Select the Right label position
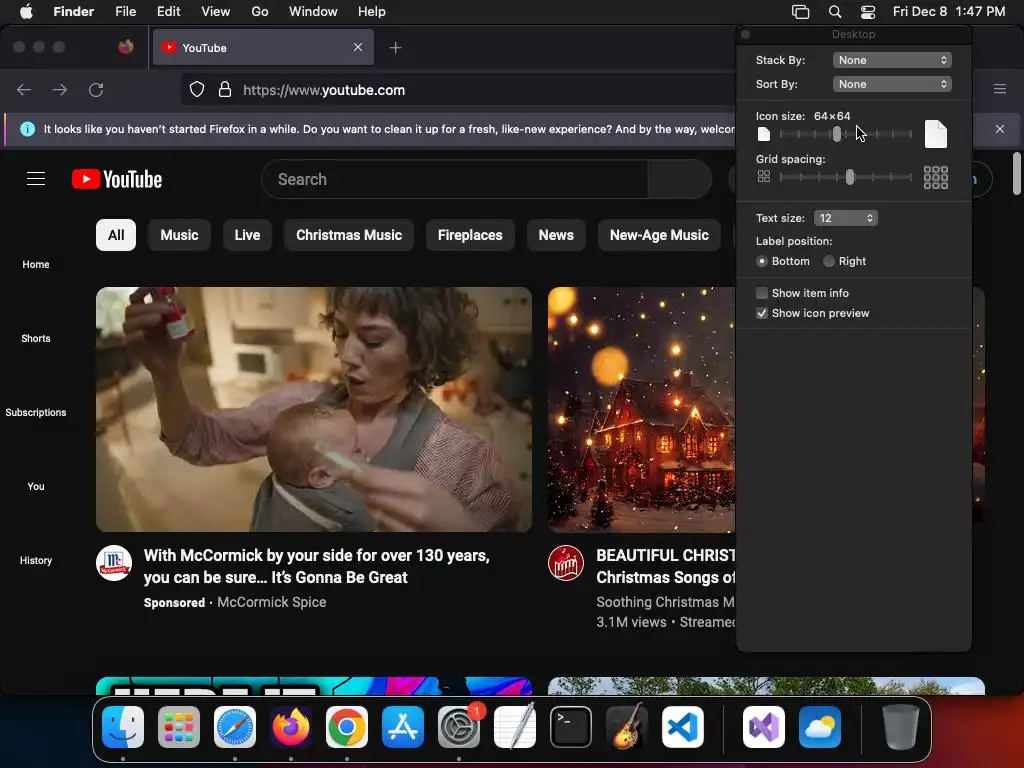Screen dimensions: 1024x768 829,261
